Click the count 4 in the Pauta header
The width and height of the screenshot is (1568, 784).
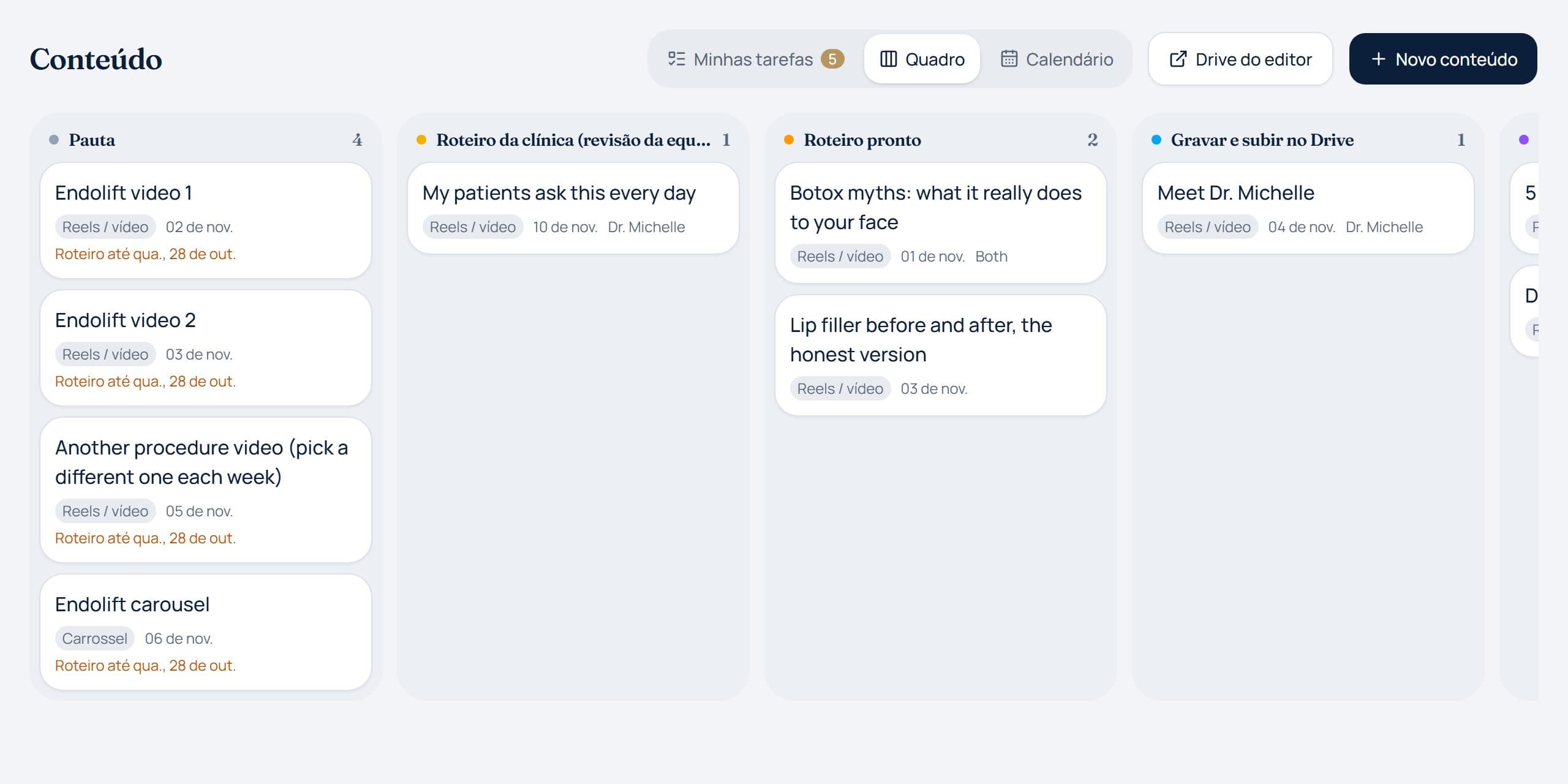coord(357,140)
